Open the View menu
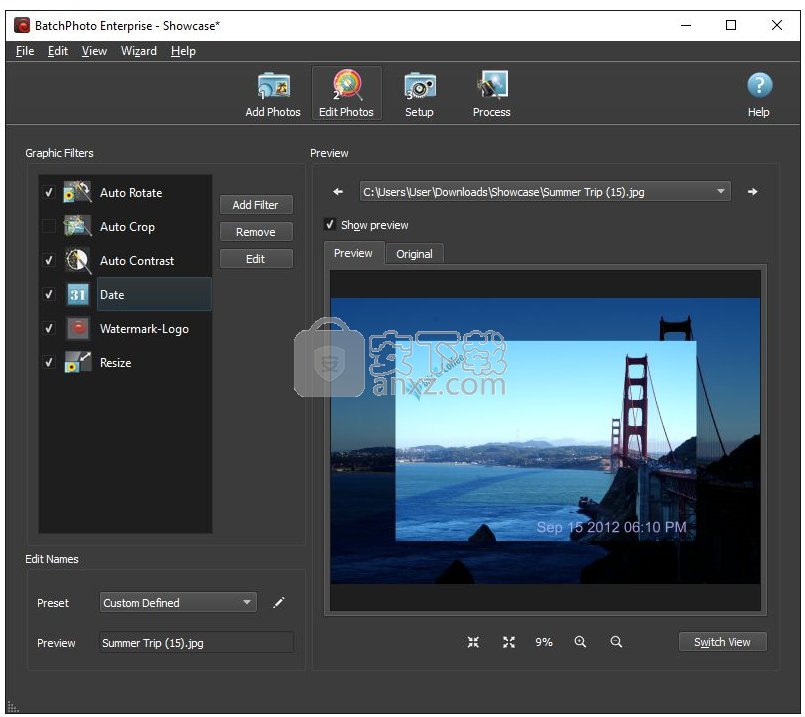Image resolution: width=805 pixels, height=717 pixels. tap(94, 51)
